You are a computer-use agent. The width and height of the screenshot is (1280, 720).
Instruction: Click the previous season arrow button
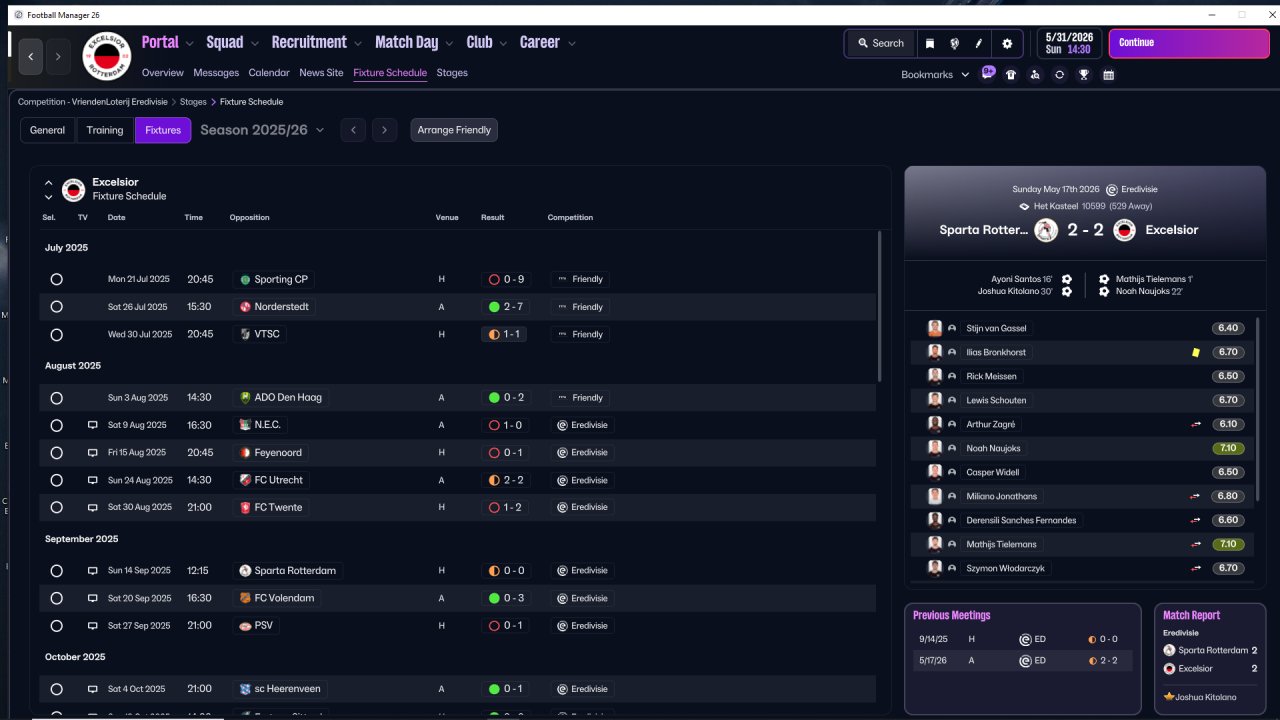pos(353,130)
